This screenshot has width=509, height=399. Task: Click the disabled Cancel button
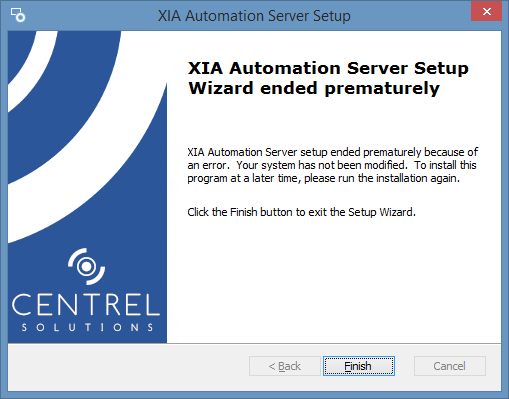pyautogui.click(x=450, y=366)
